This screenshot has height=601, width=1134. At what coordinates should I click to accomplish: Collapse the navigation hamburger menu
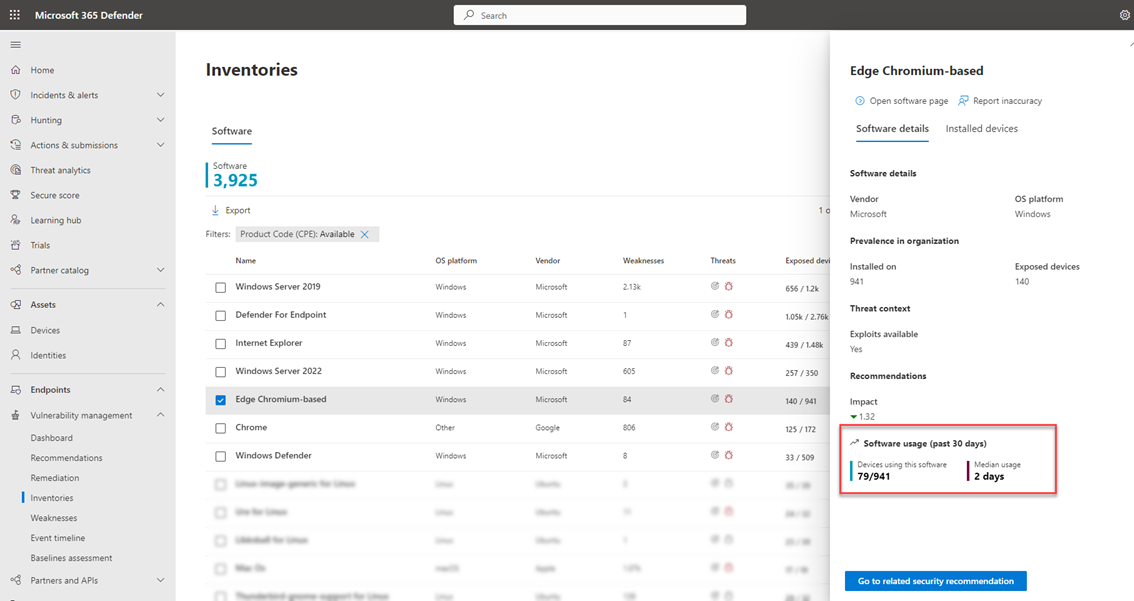coord(15,45)
